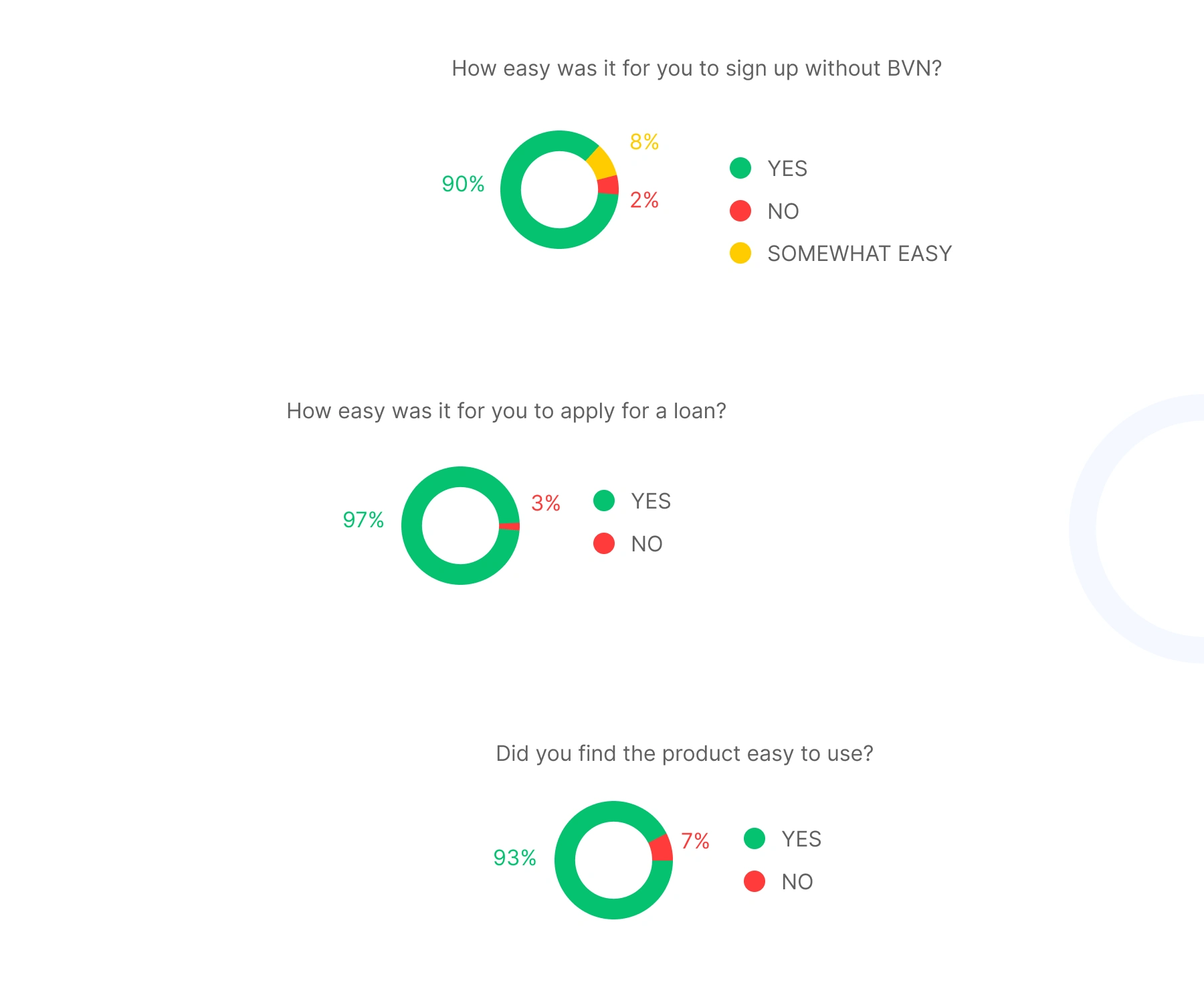Image resolution: width=1204 pixels, height=985 pixels.
Task: Click the red 7% label by product chart
Action: tap(695, 841)
